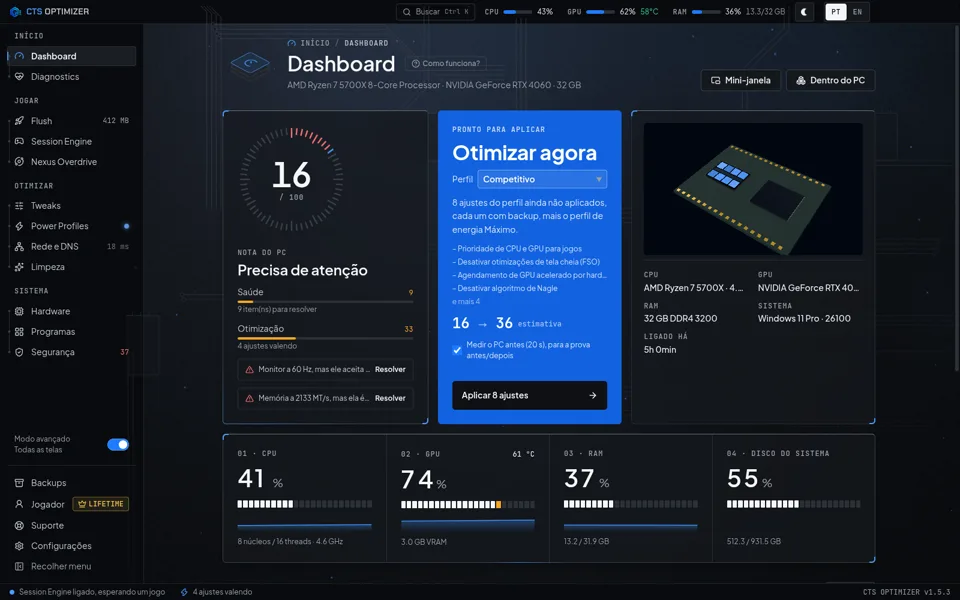Click the GPU 74% segmented usage bar

pos(468,504)
